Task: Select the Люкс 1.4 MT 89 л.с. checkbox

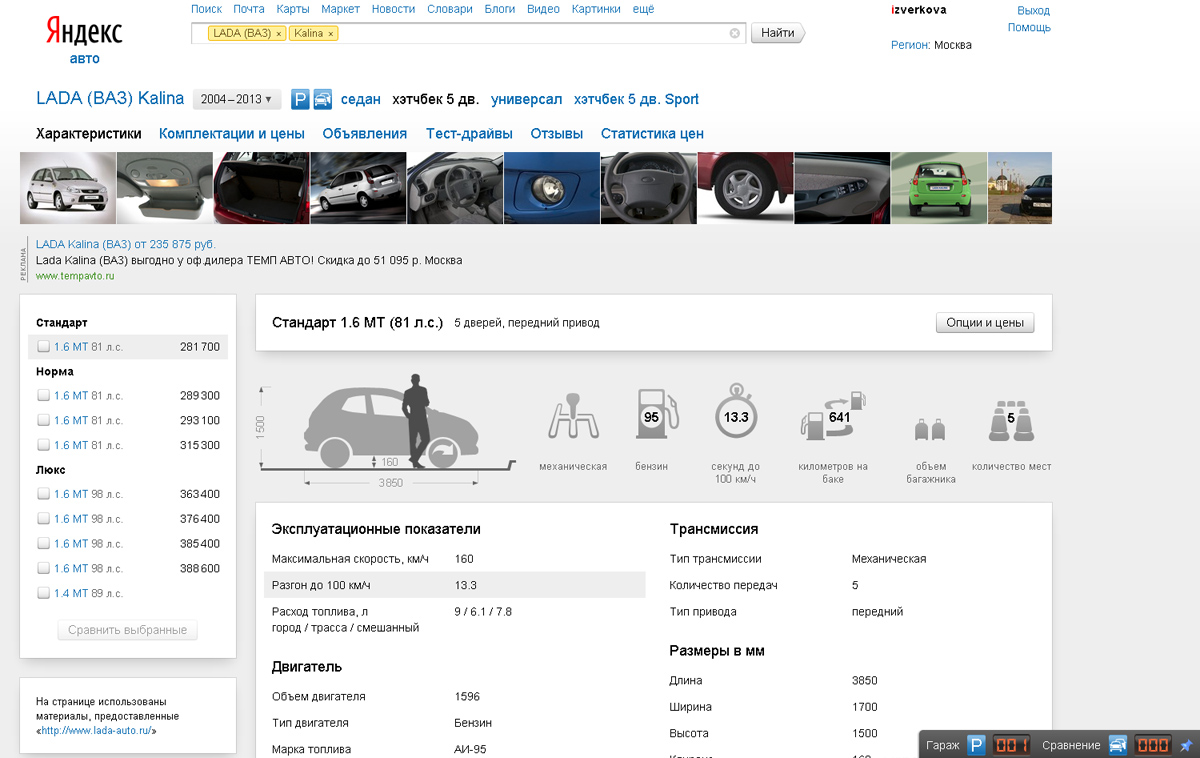Action: click(x=43, y=593)
